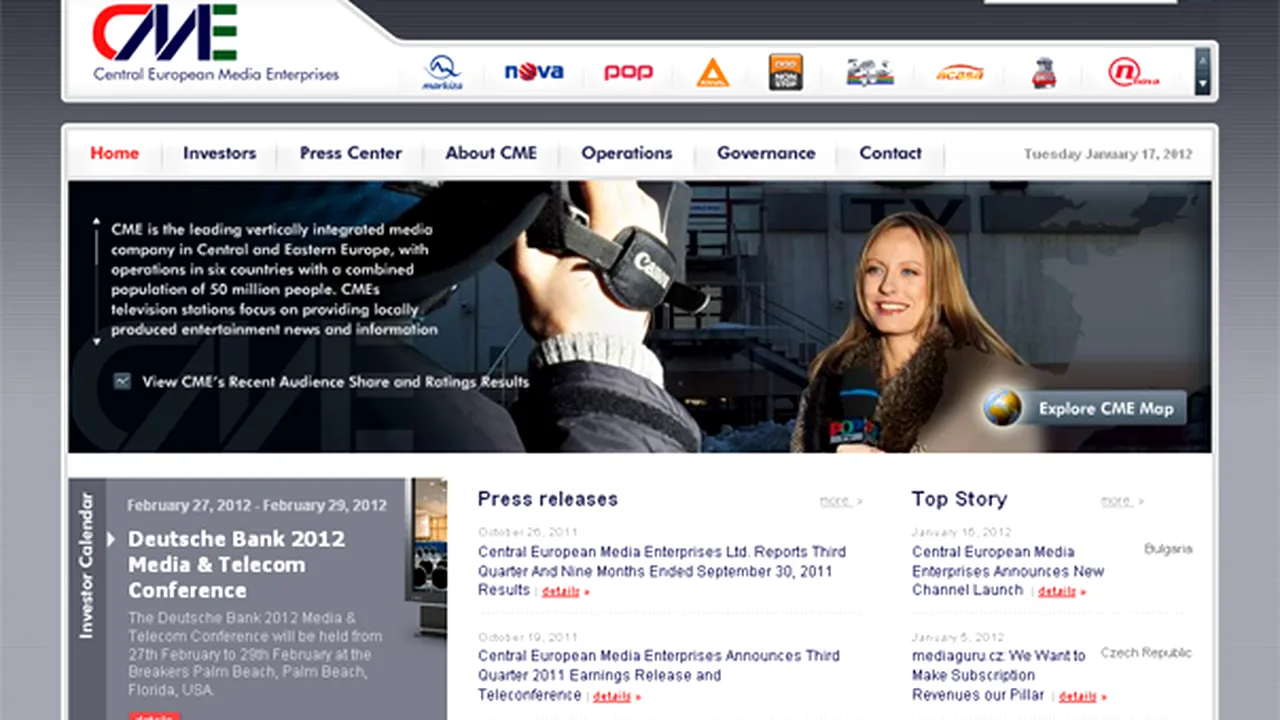Screen dimensions: 1280x720
Task: View CME's Recent Audience Share and Ratings Results
Action: point(336,382)
